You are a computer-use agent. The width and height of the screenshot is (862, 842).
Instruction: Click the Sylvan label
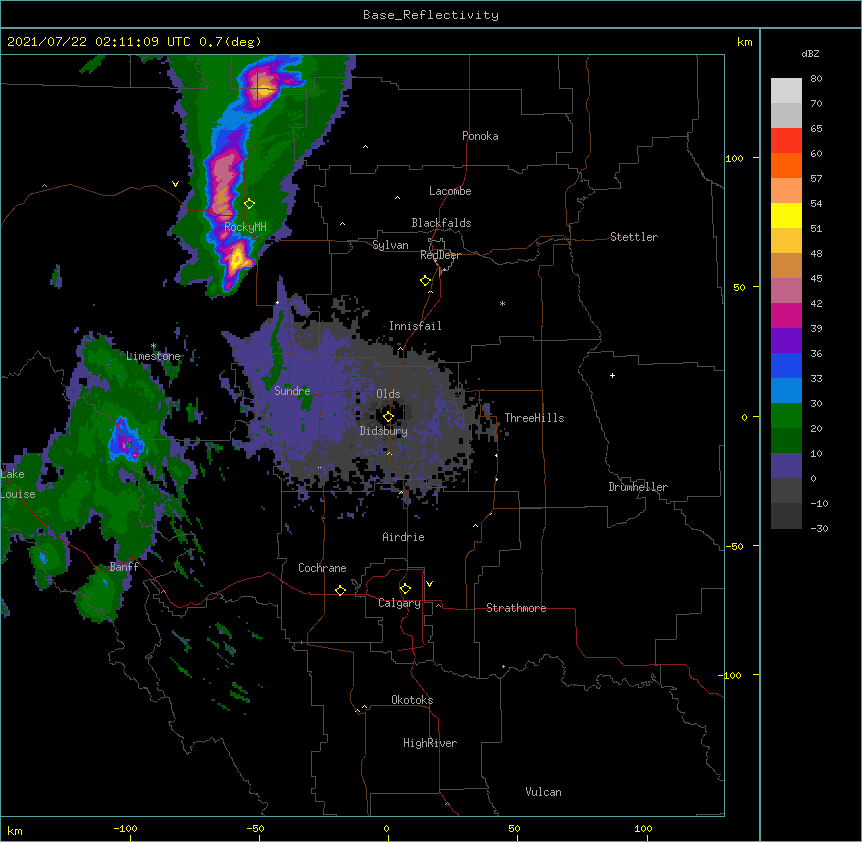click(390, 245)
